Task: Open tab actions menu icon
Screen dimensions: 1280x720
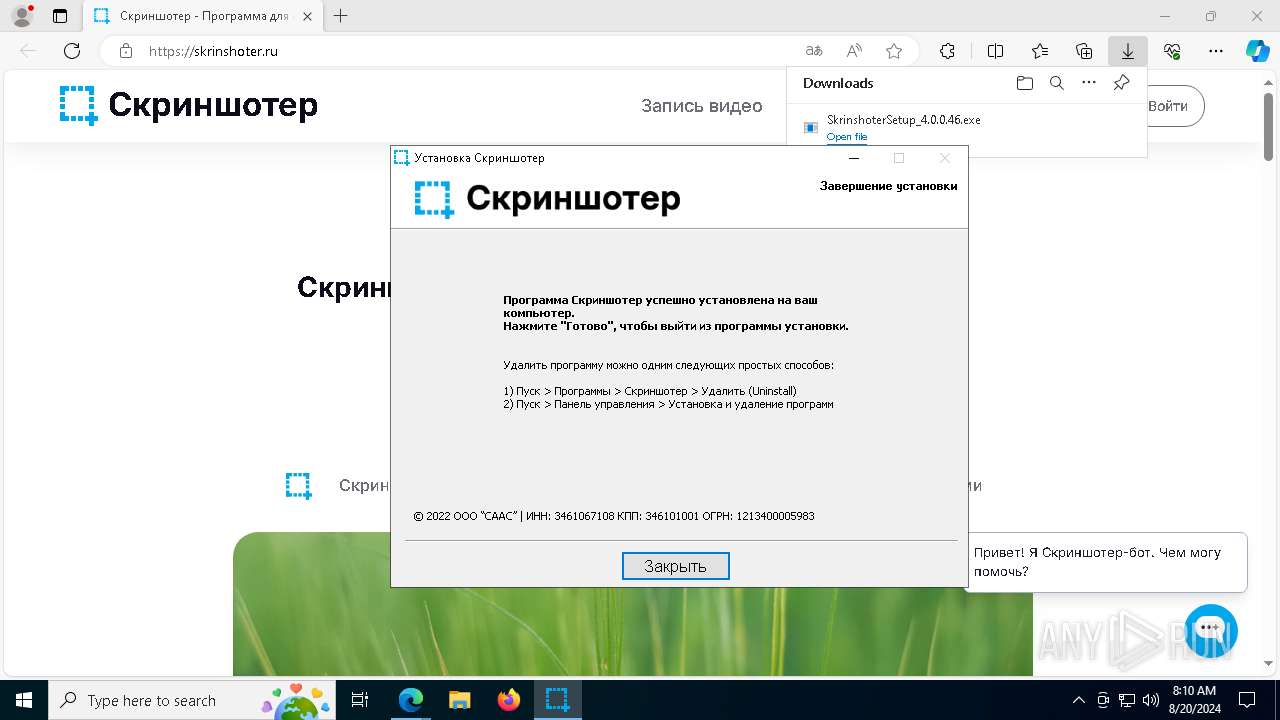Action: pyautogui.click(x=60, y=16)
